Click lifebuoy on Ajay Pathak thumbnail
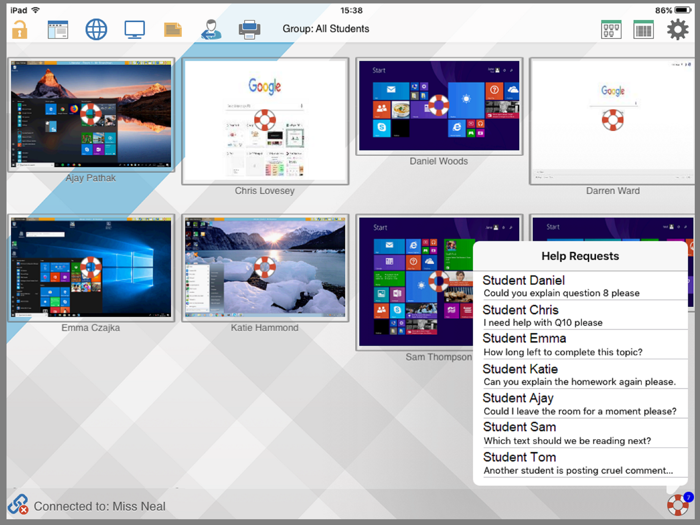 point(91,114)
